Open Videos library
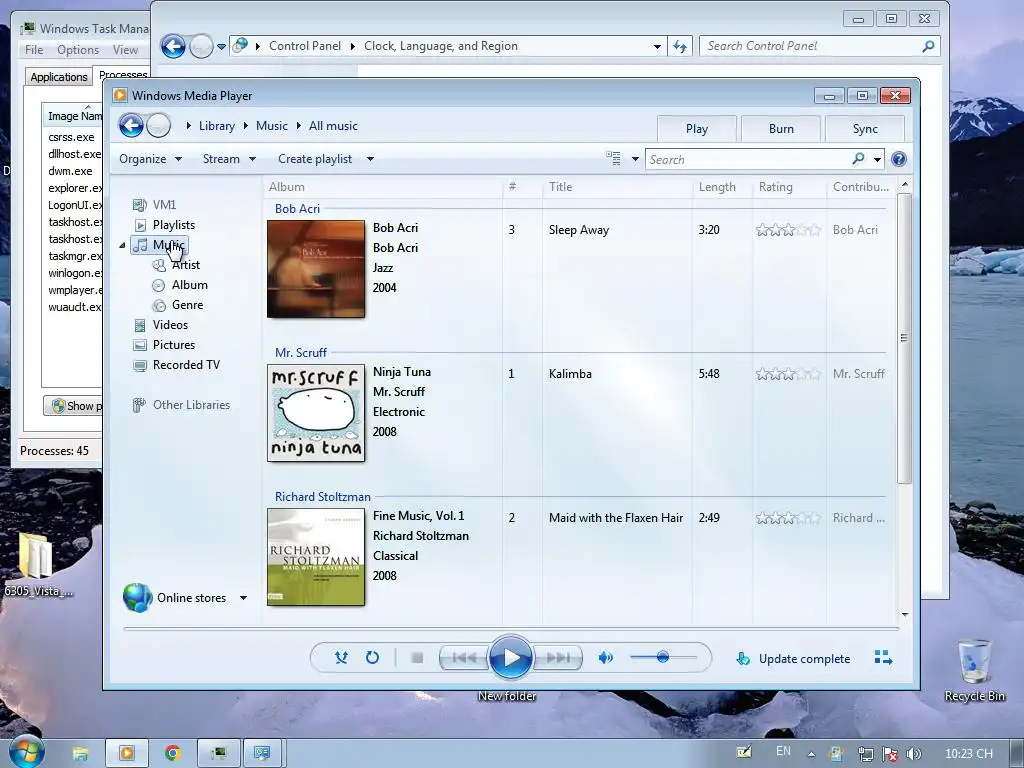1024x768 pixels. 170,325
